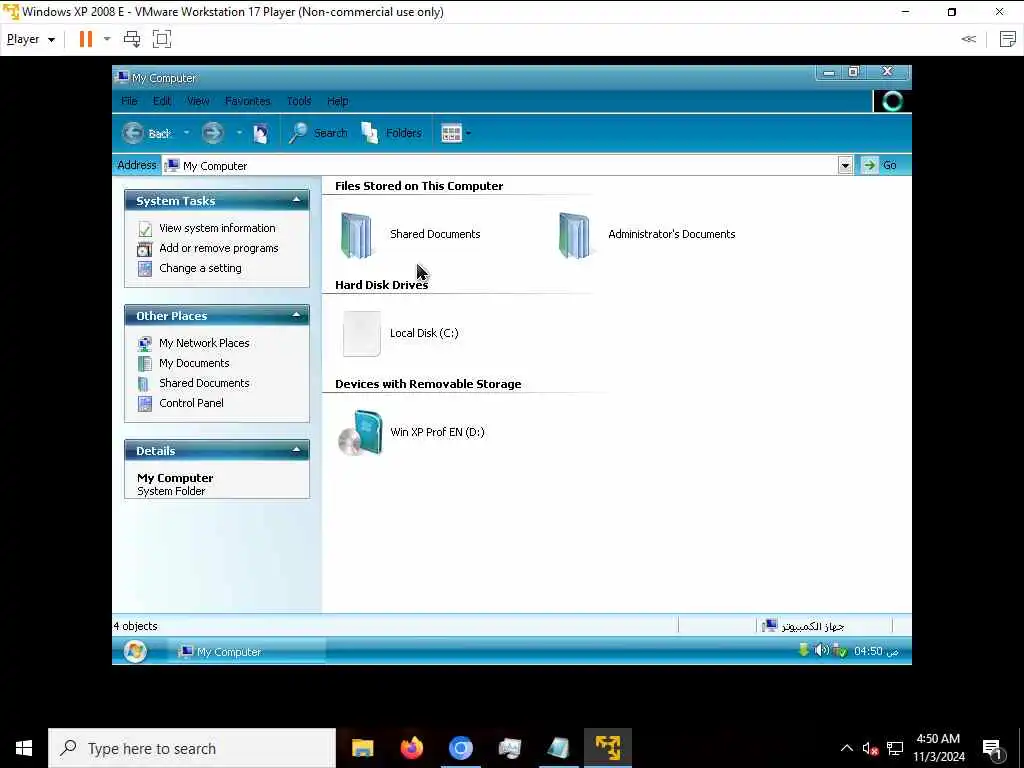Open the Forward history dropdown arrow

(x=239, y=133)
